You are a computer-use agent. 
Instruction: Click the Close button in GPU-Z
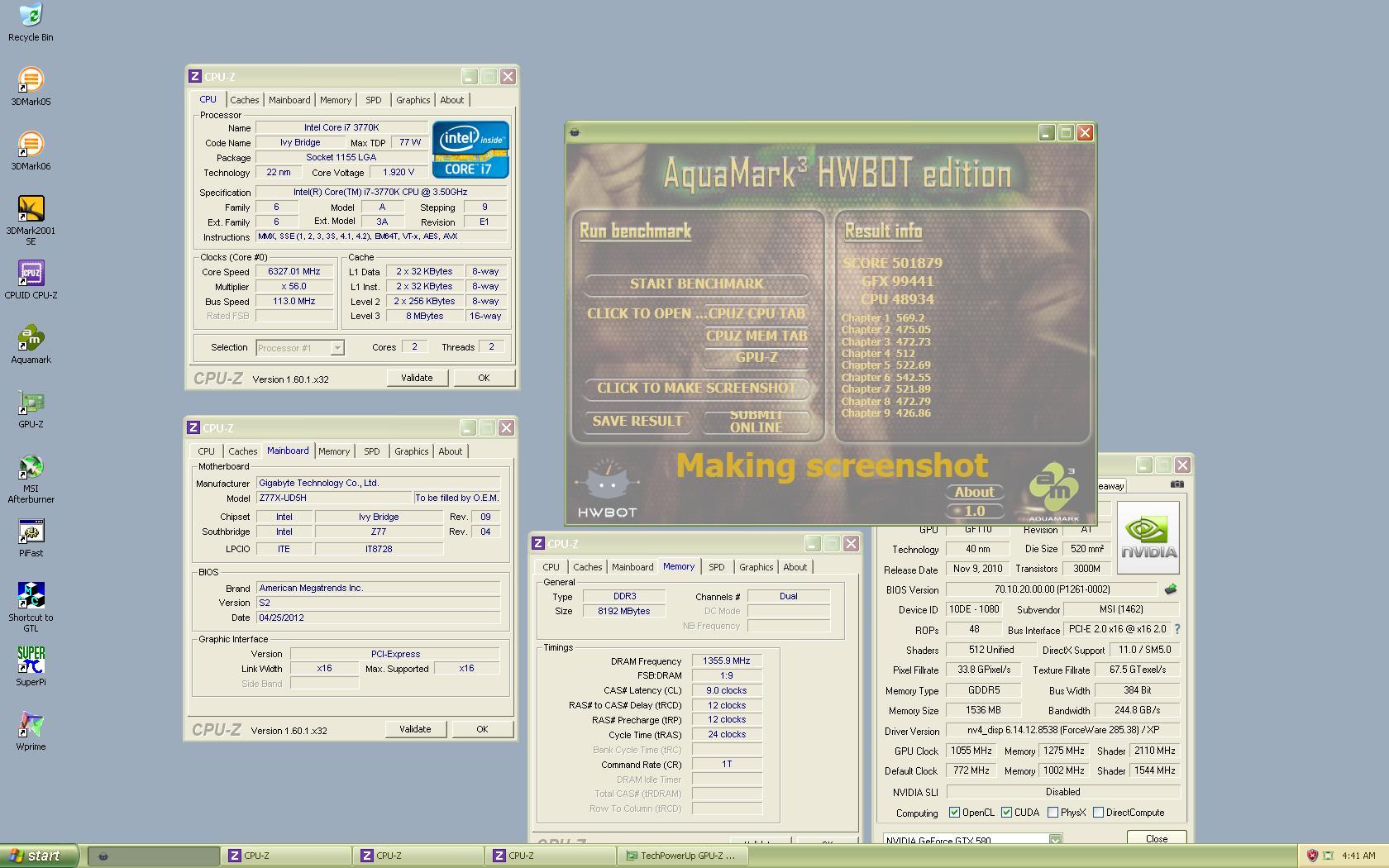pyautogui.click(x=1156, y=838)
